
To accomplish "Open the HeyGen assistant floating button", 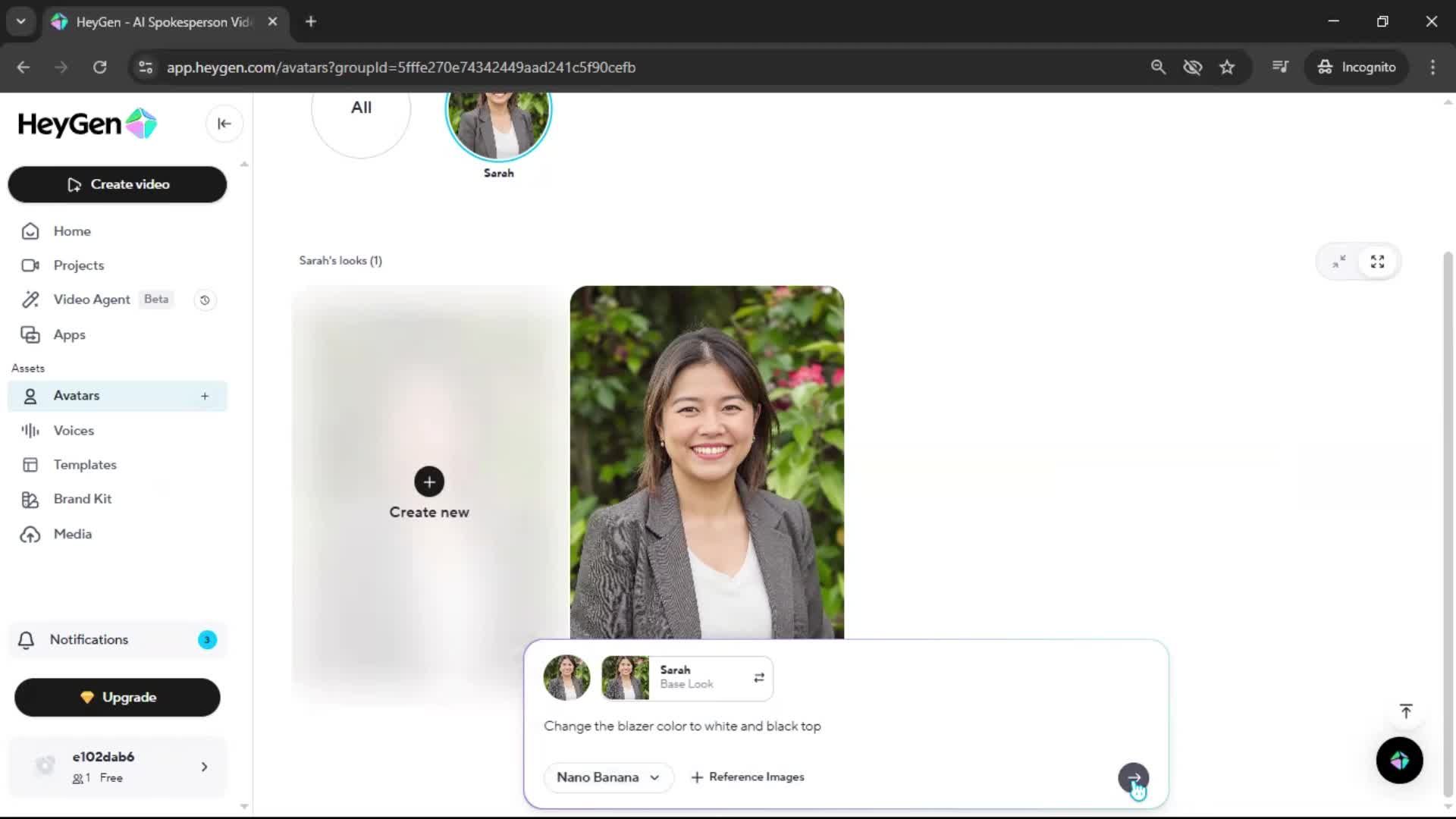I will click(1399, 760).
